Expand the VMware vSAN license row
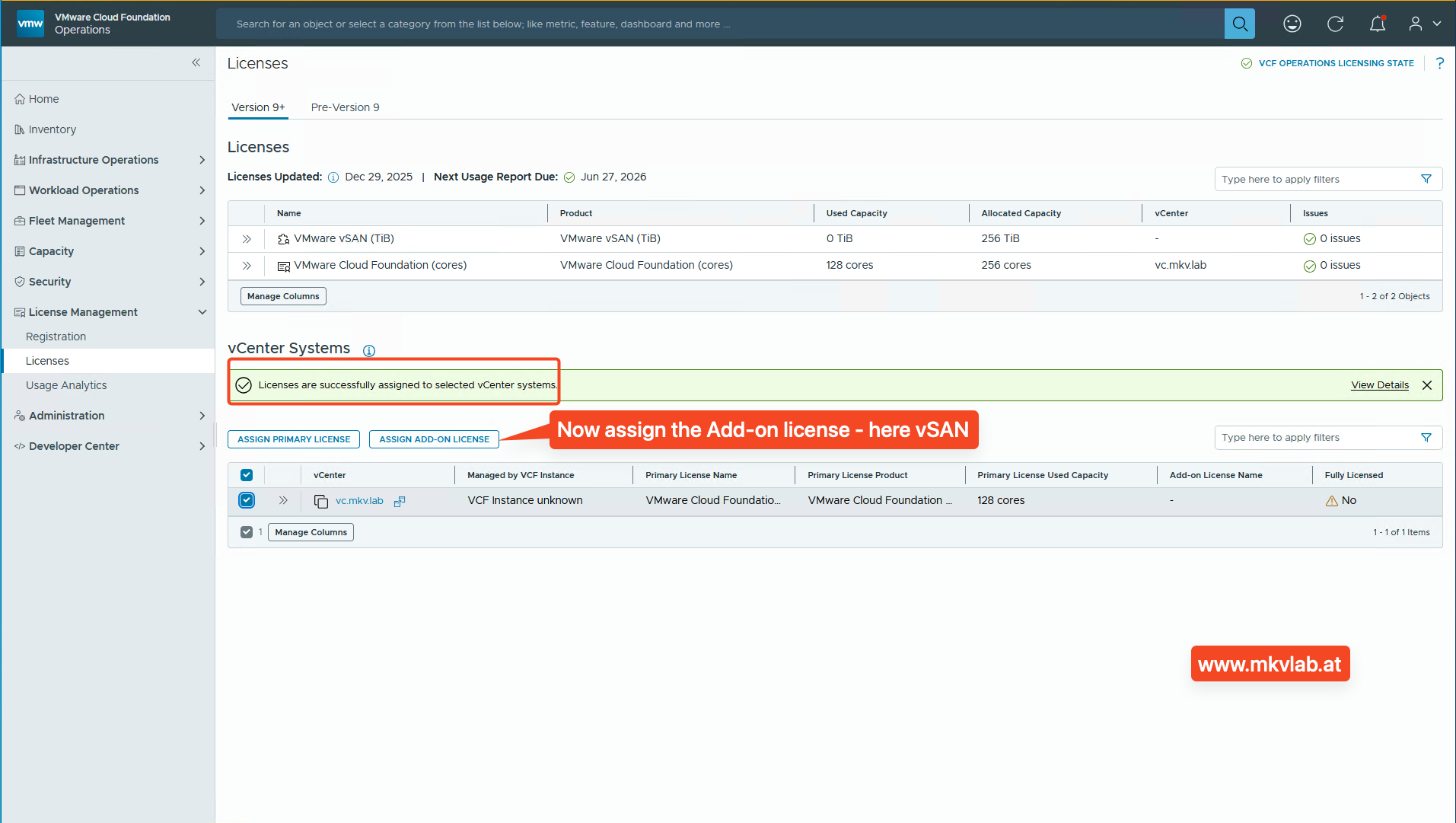This screenshot has height=823, width=1456. coord(245,238)
